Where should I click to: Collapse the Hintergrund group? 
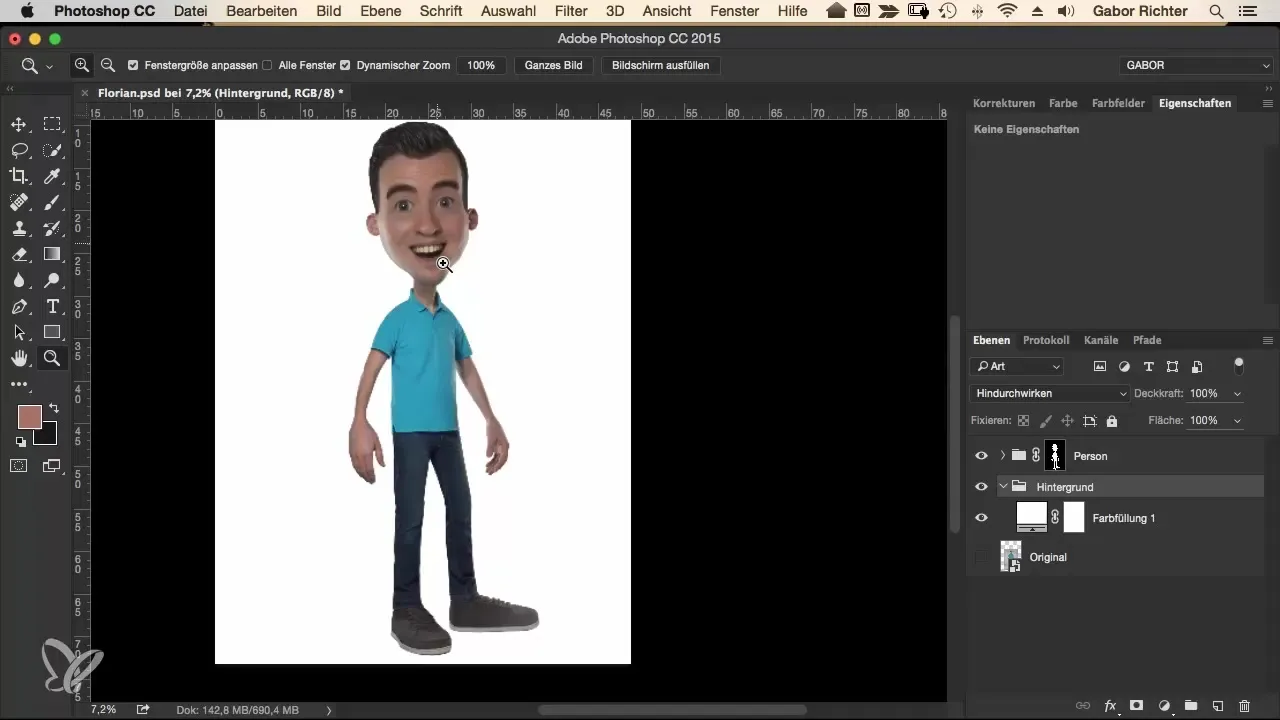1003,487
